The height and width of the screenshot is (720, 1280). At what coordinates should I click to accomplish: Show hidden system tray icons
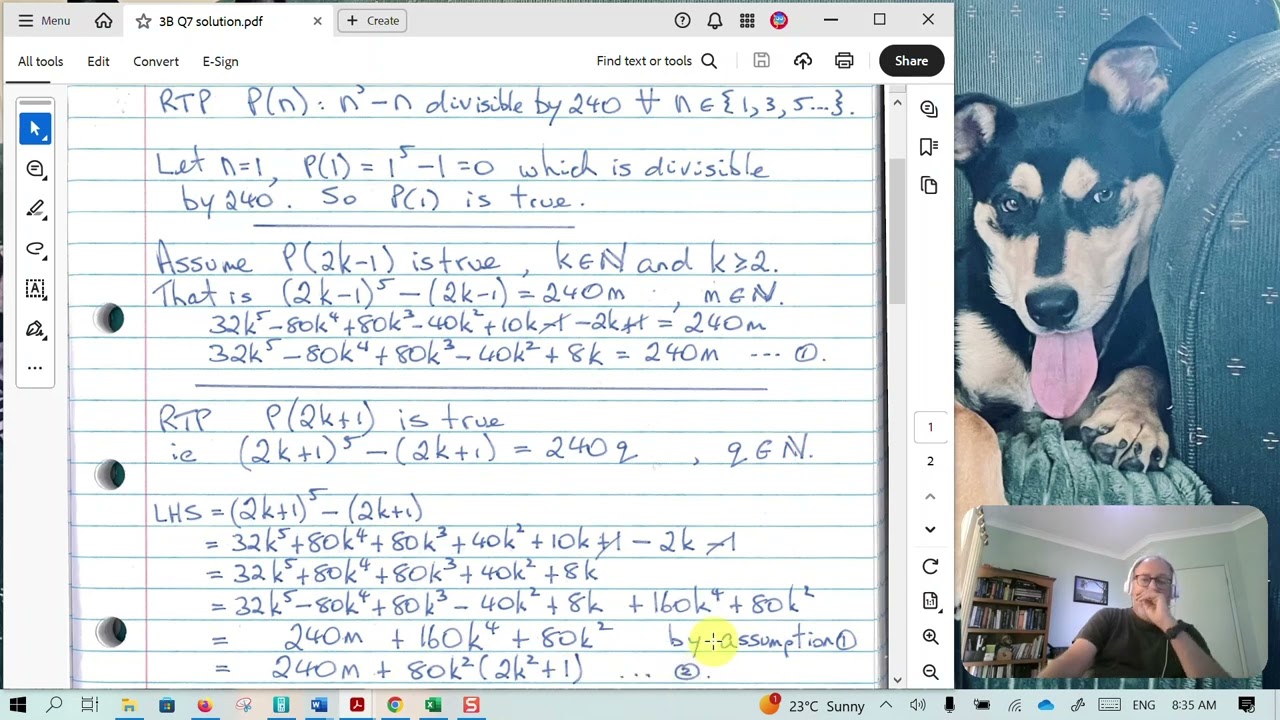886,705
